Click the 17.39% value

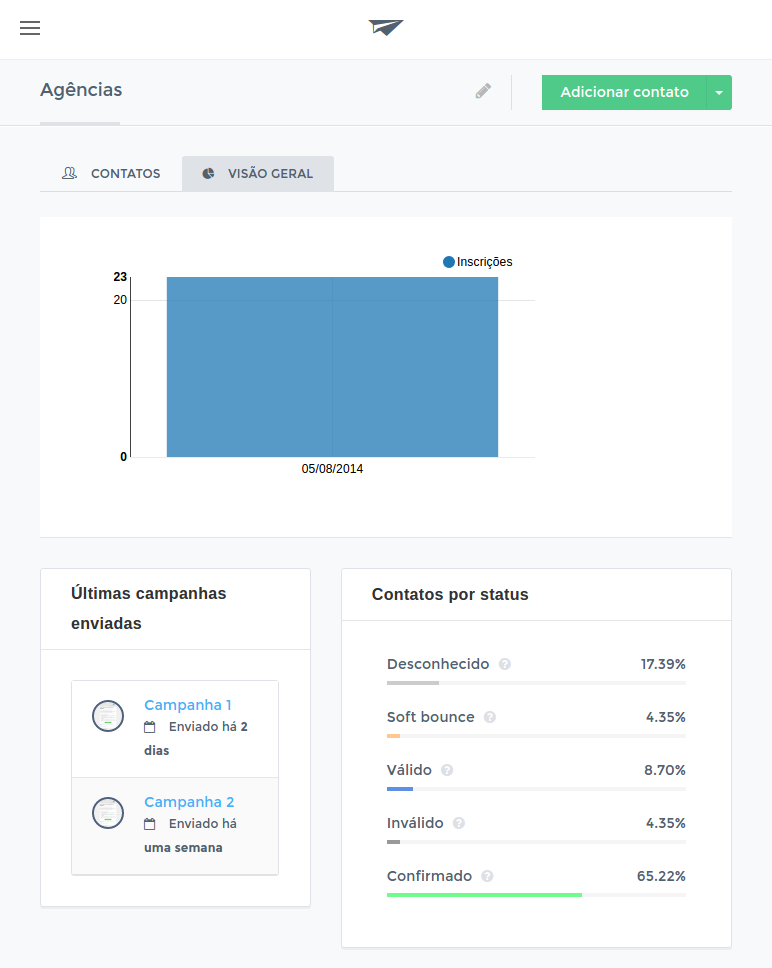(663, 664)
